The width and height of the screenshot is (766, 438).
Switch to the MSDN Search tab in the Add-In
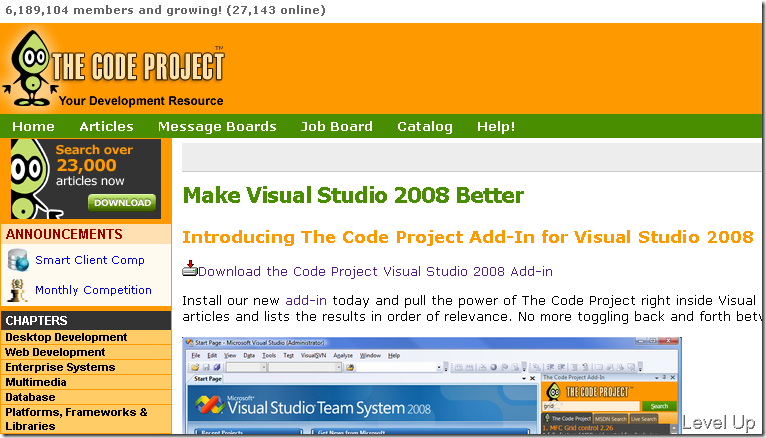tap(610, 419)
